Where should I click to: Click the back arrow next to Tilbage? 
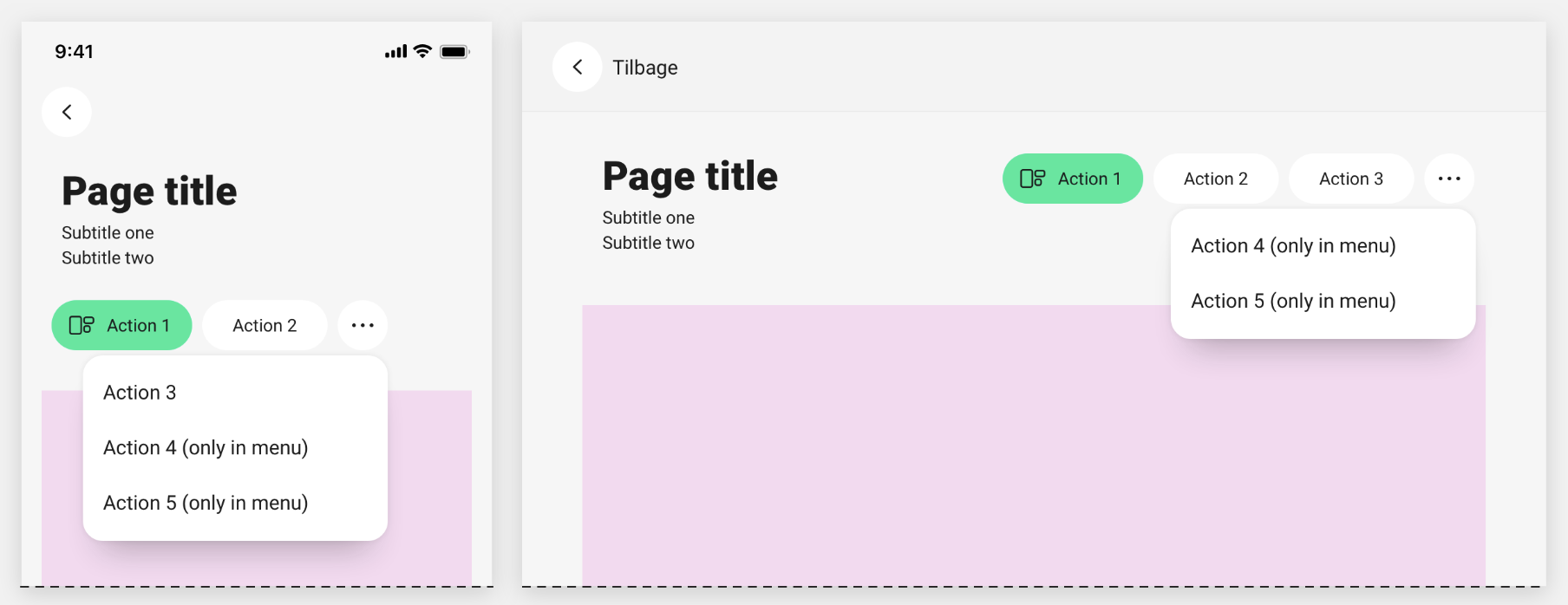coord(577,67)
